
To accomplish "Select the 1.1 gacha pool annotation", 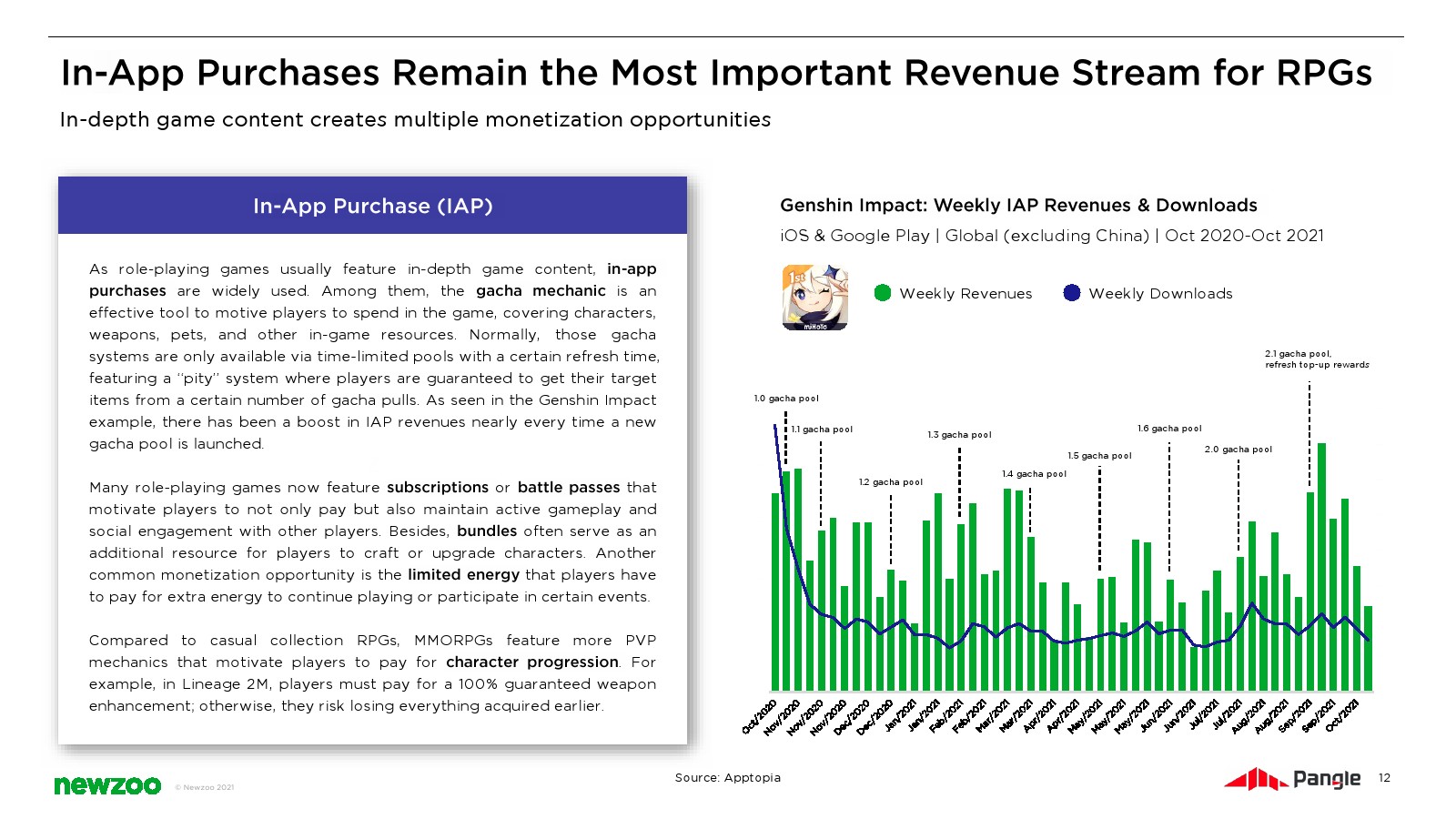I will click(x=822, y=430).
